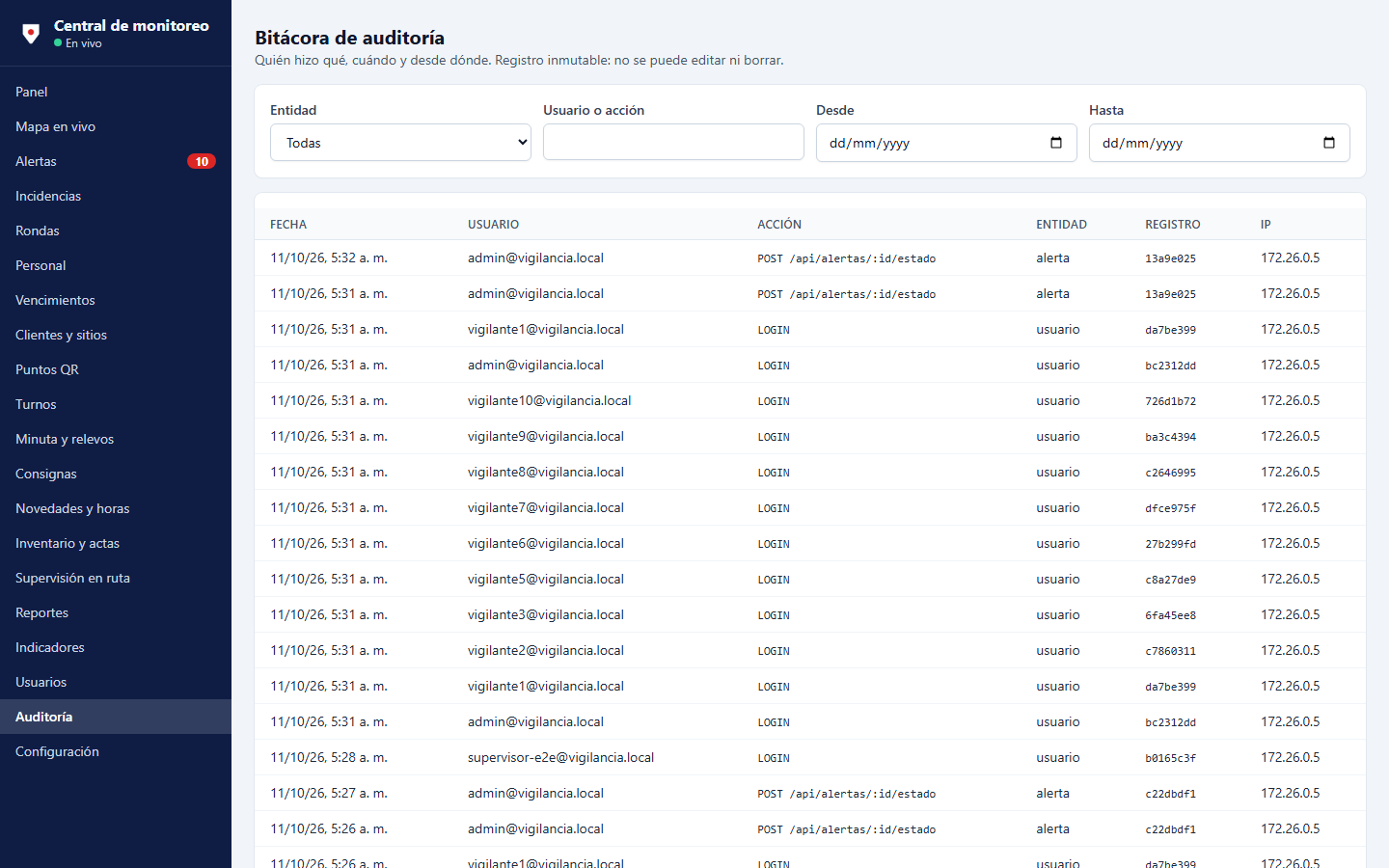Image resolution: width=1389 pixels, height=868 pixels.
Task: Select registro 726d1b72 cell
Action: pyautogui.click(x=1170, y=401)
